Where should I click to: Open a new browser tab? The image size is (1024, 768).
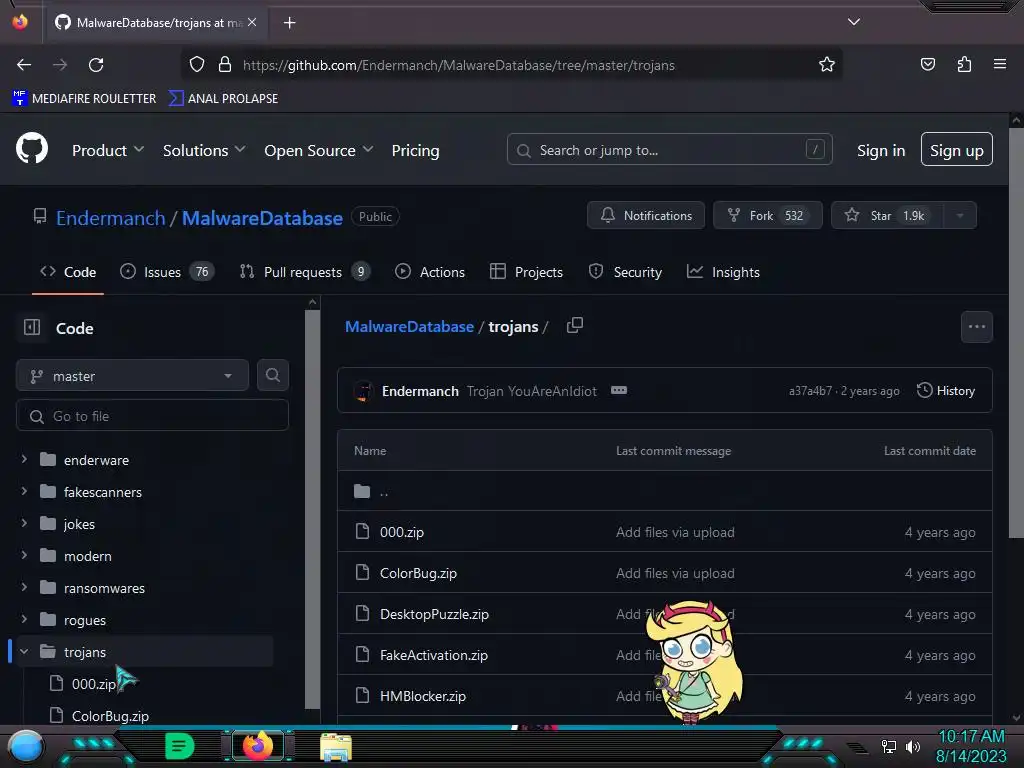click(289, 23)
